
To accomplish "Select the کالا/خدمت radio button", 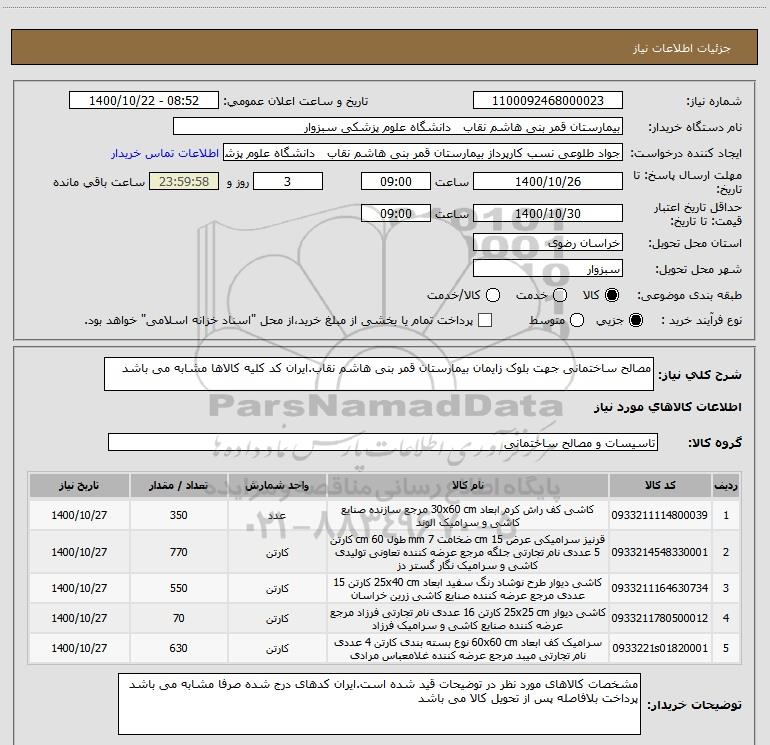I will click(x=493, y=295).
